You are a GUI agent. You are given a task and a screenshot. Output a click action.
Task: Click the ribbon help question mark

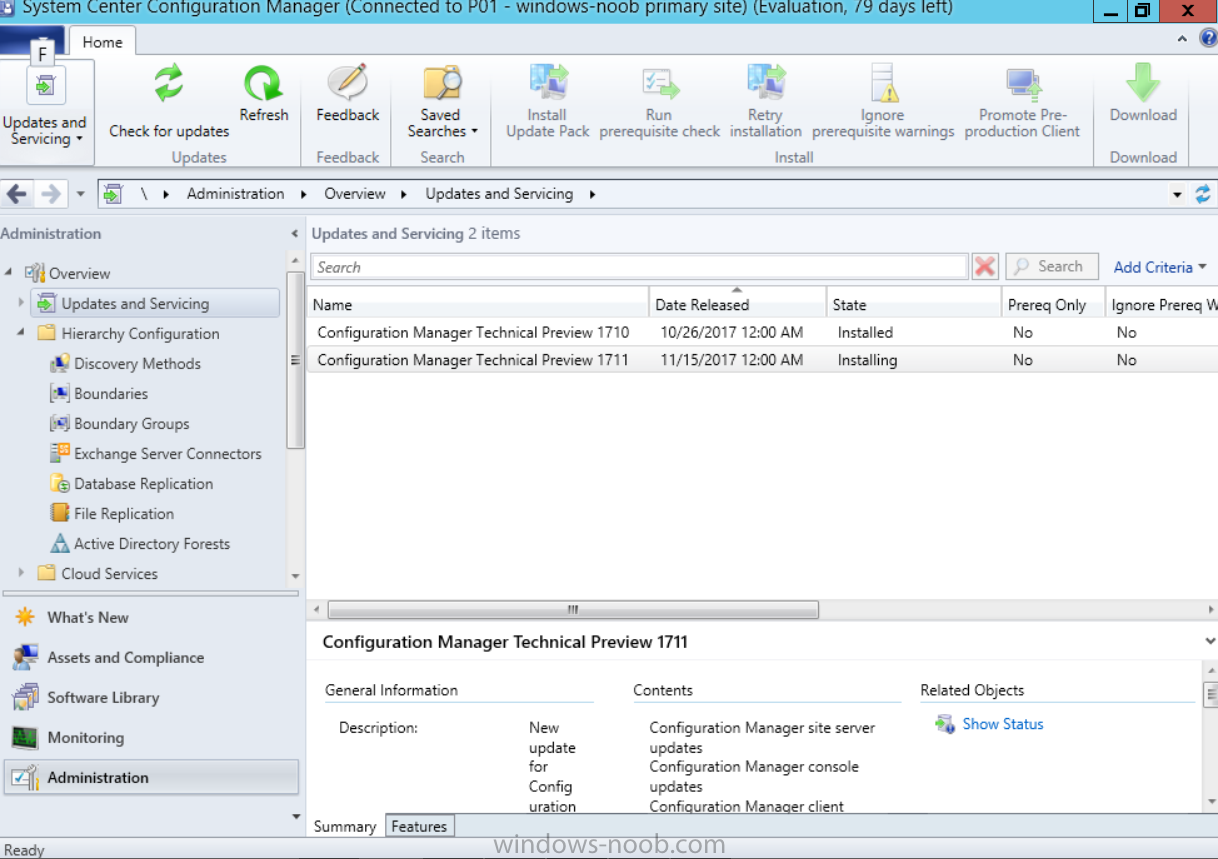point(1209,39)
